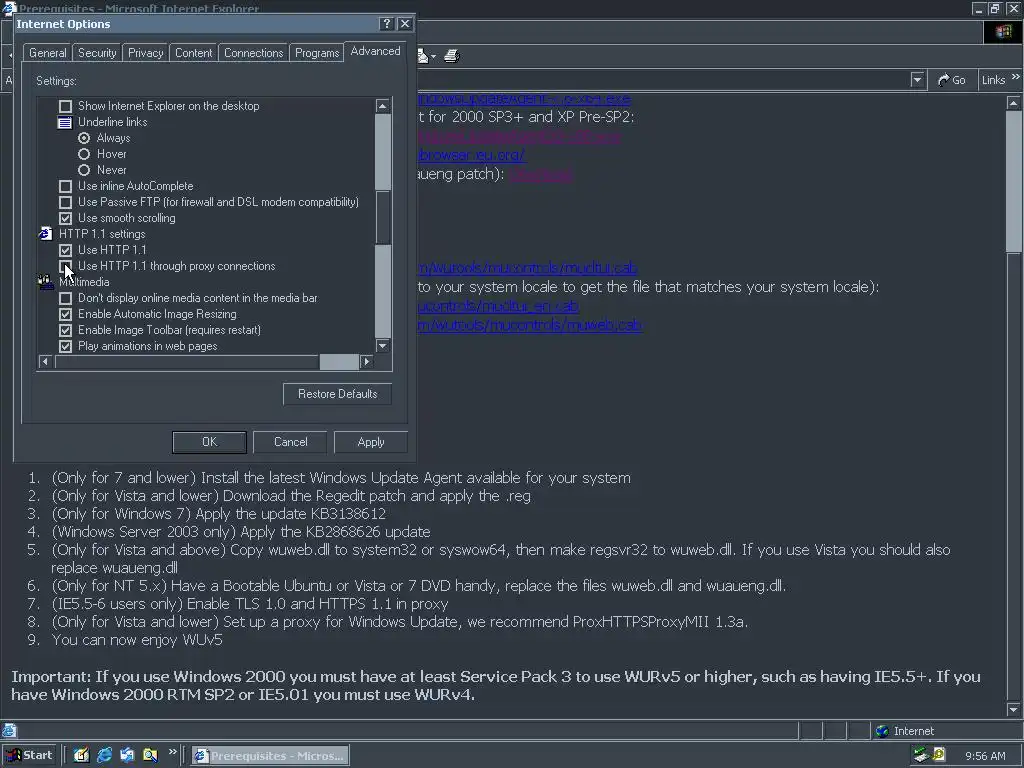Click the system tray clock showing 9:56 AM

985,756
